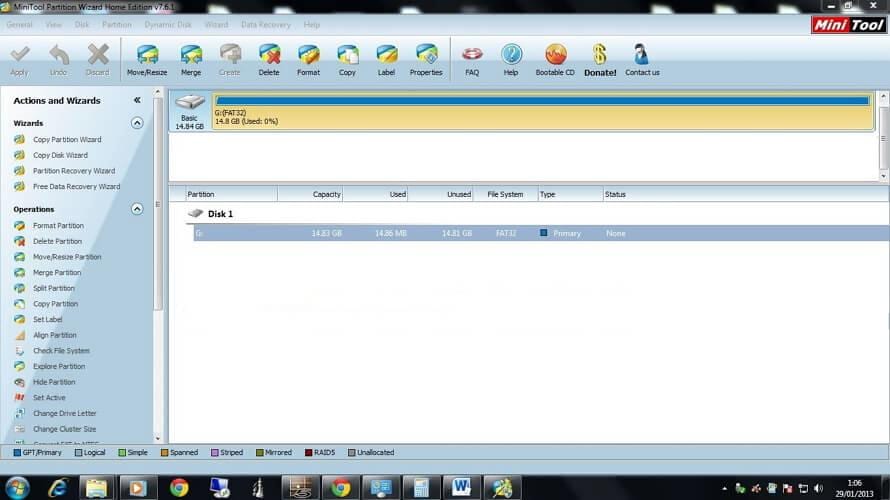Select the Disk 1 row

(220, 214)
